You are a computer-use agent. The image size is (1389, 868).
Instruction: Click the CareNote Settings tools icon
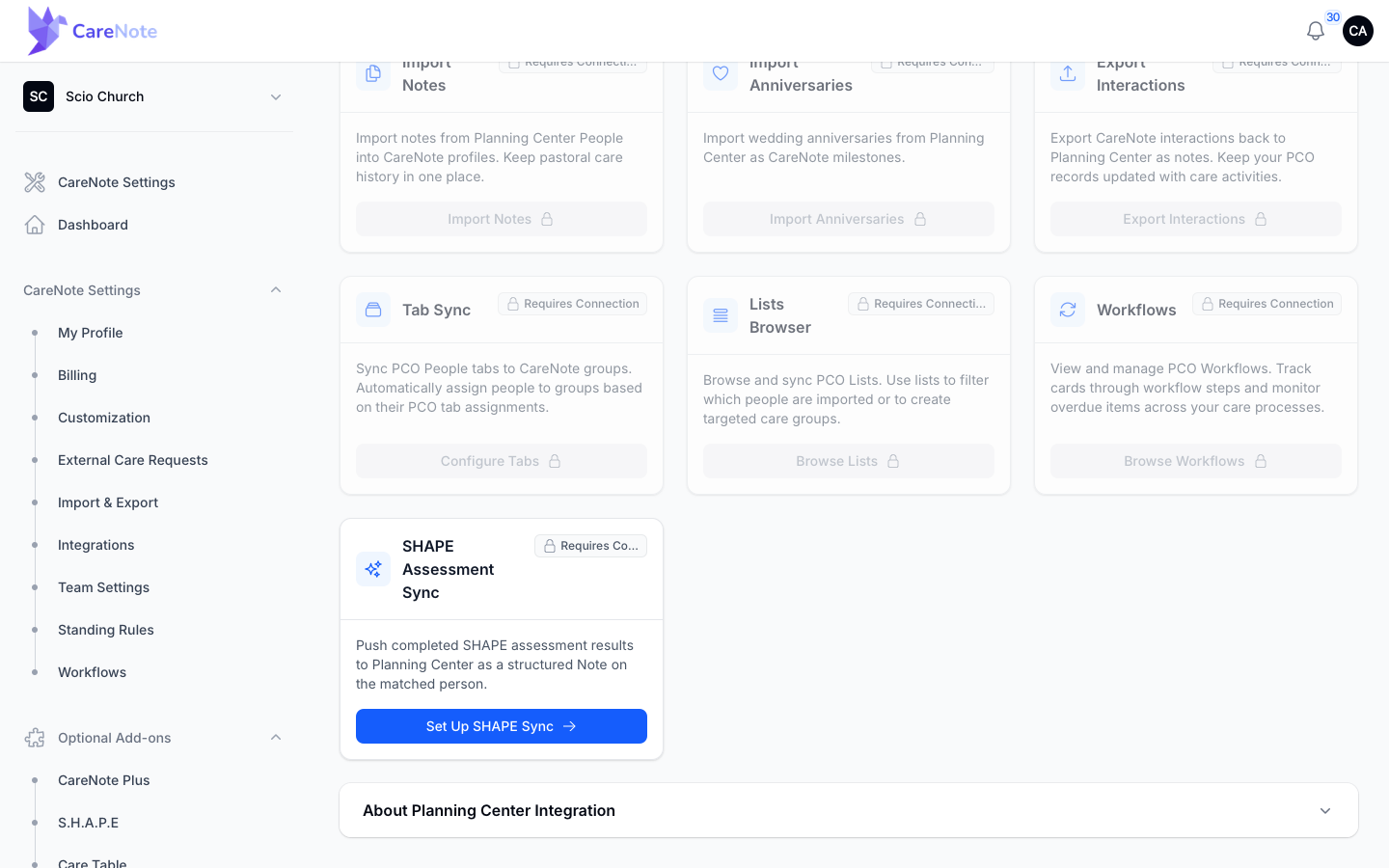pyautogui.click(x=35, y=182)
